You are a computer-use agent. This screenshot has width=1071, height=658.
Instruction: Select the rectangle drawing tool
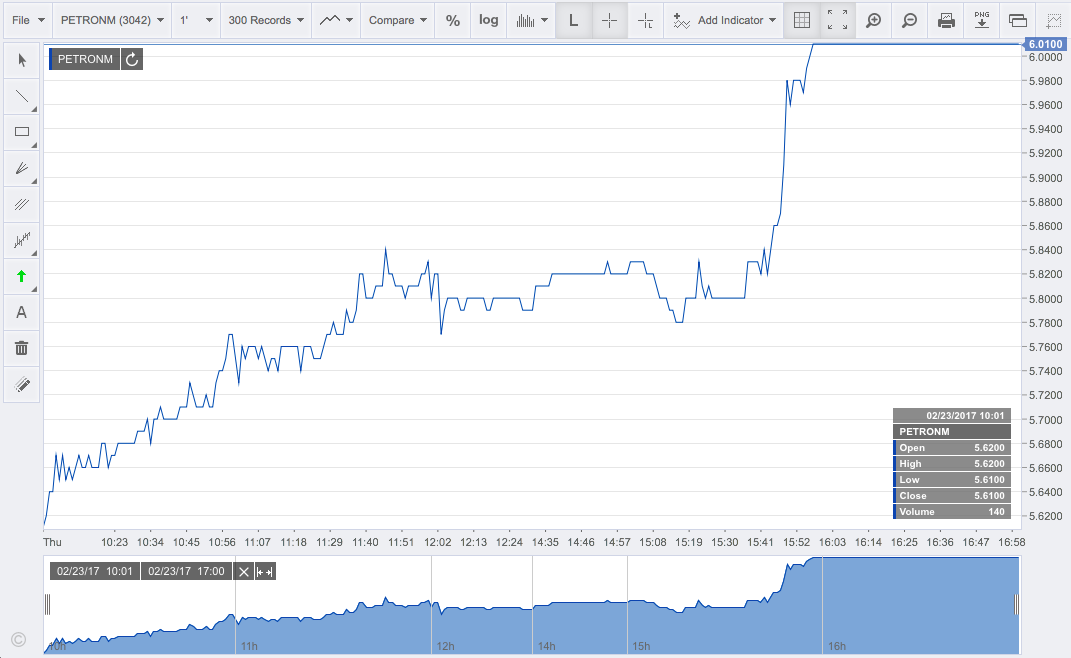[22, 132]
